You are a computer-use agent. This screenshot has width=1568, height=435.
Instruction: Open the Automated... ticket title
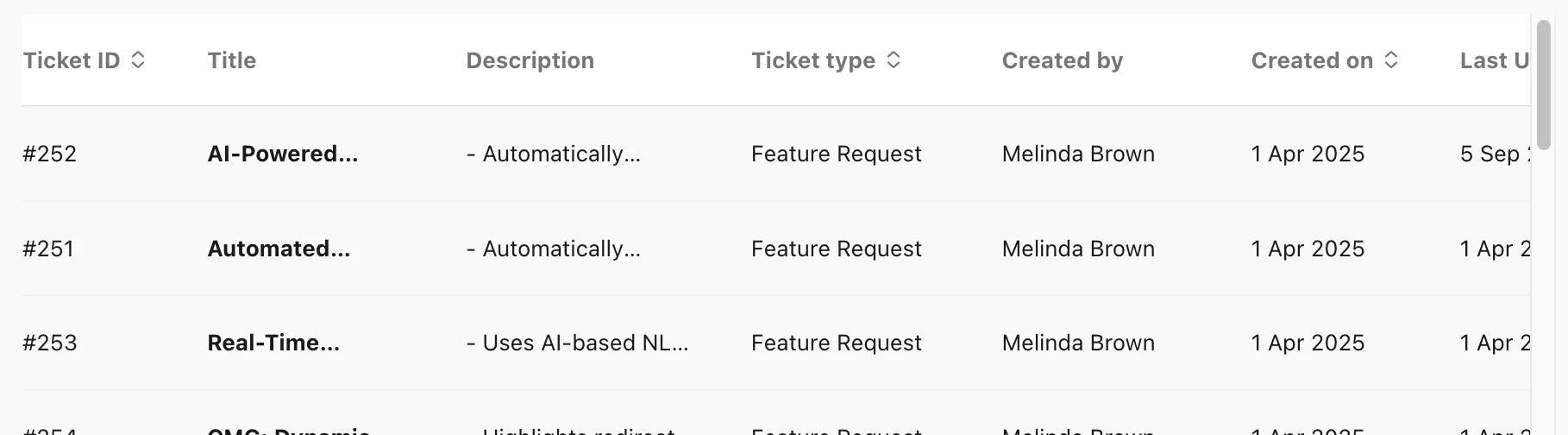279,249
